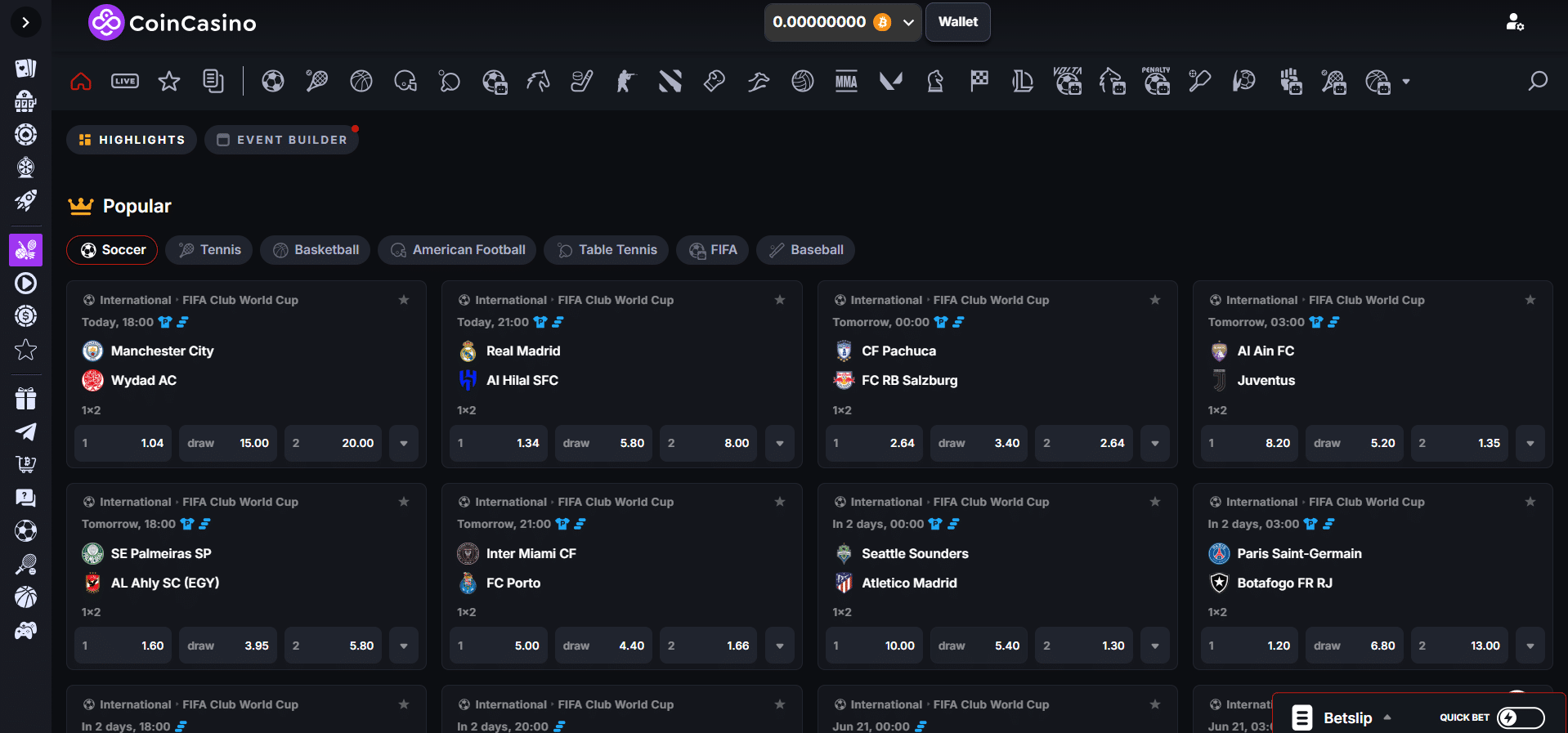
Task: Select the soccer ball sport icon
Action: pos(273,81)
